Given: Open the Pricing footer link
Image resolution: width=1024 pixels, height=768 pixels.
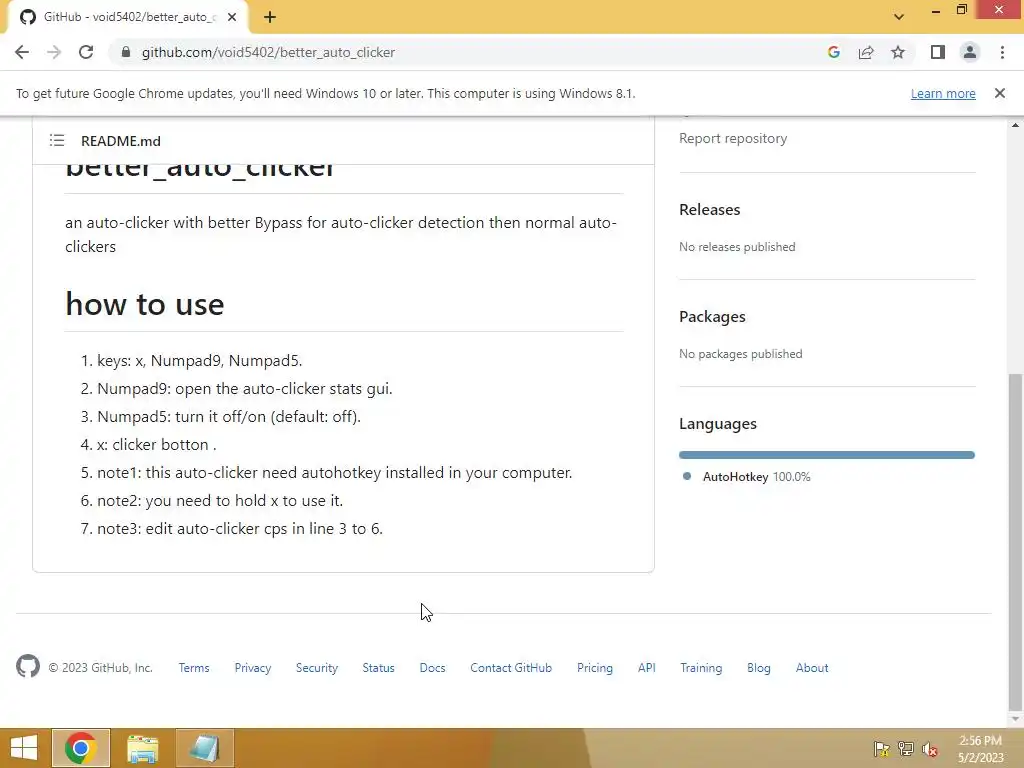Looking at the screenshot, I should 595,668.
